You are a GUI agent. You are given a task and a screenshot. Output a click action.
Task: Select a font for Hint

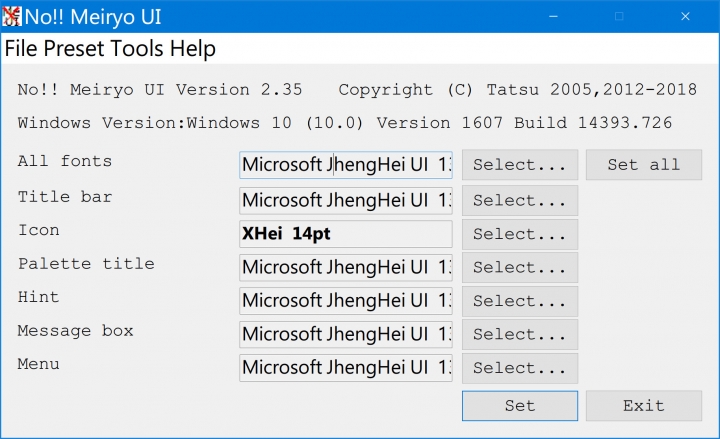tap(520, 301)
